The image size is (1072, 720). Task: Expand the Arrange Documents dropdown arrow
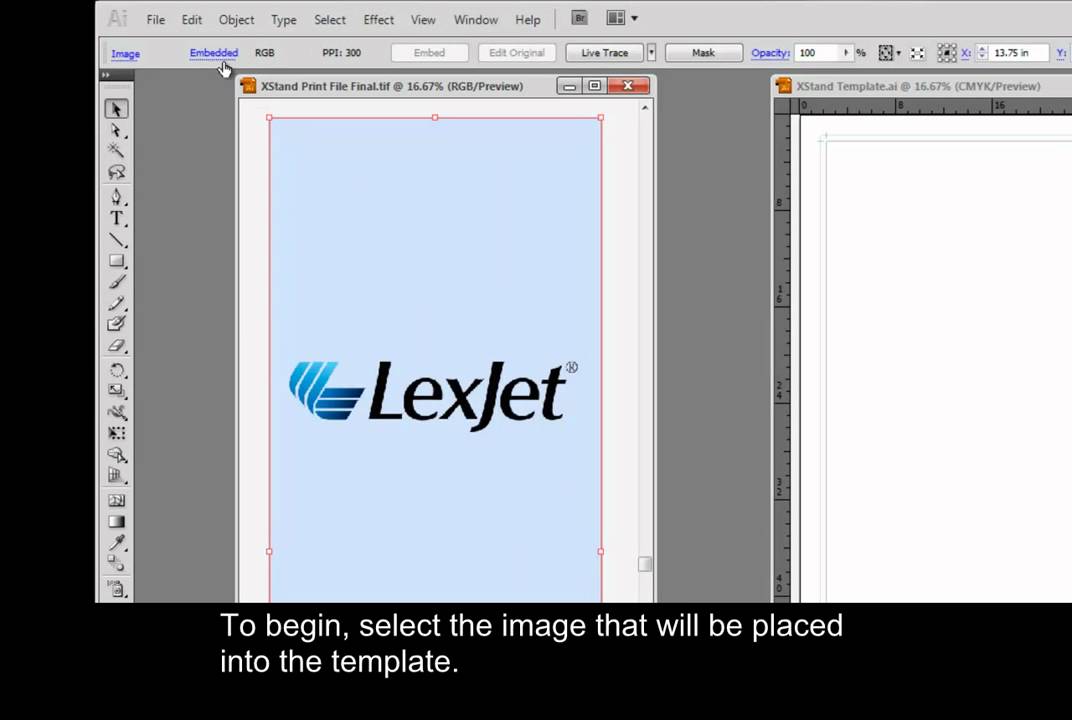click(x=634, y=18)
